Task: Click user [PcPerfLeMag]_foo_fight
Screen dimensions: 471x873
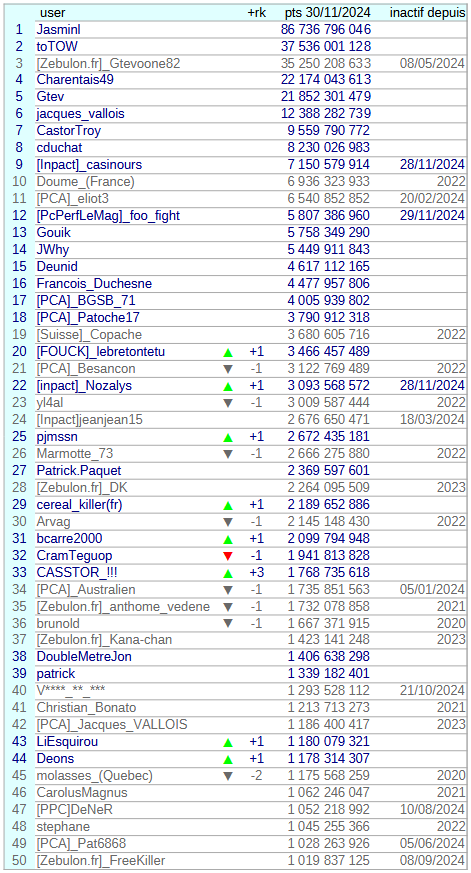Action: 108,216
